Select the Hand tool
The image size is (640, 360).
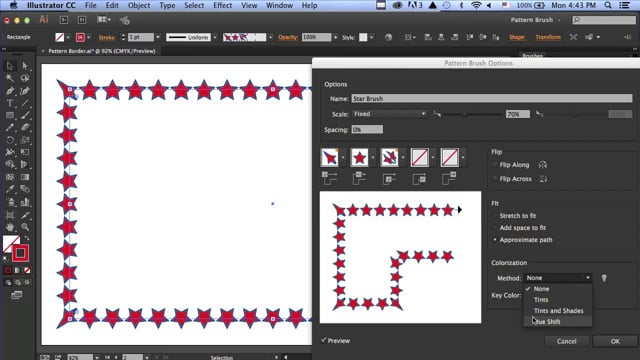[10, 227]
